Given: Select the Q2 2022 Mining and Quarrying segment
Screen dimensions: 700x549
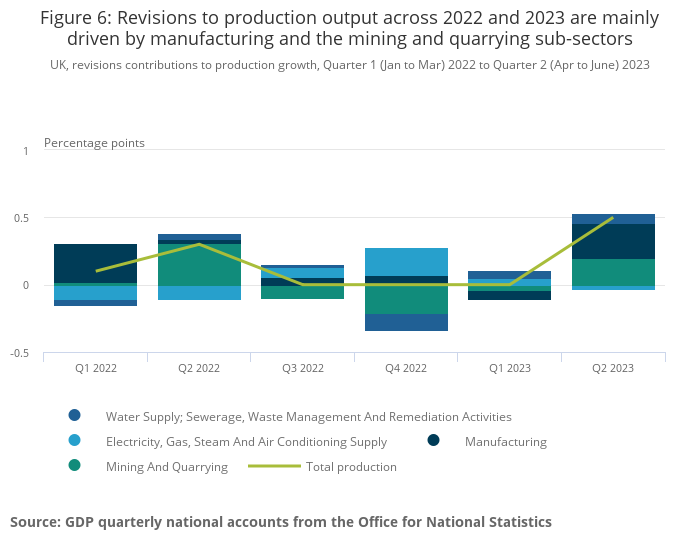Looking at the screenshot, I should 199,265.
